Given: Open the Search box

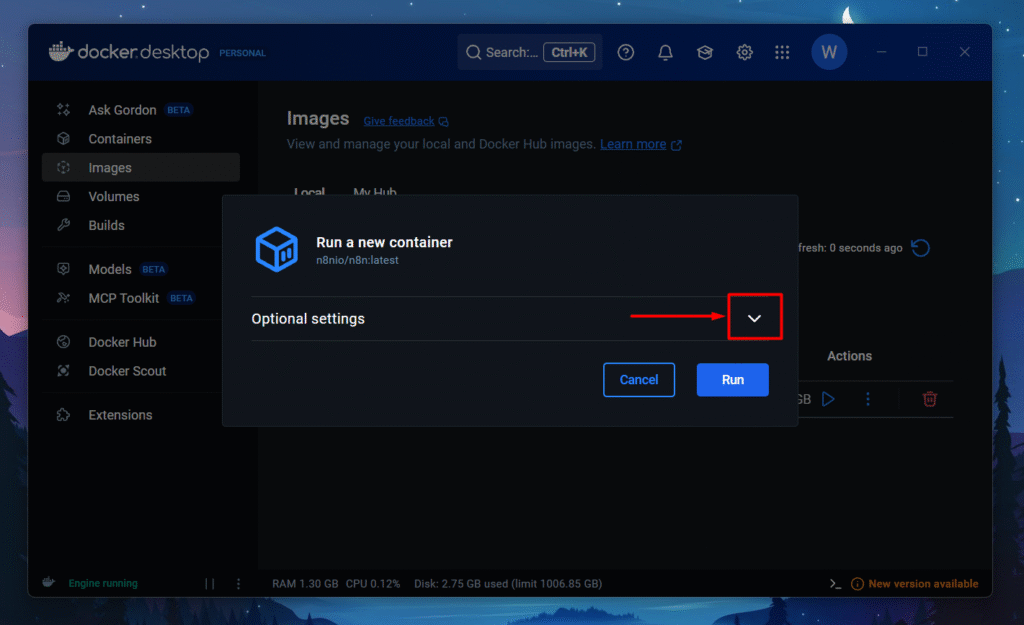Looking at the screenshot, I should point(528,53).
